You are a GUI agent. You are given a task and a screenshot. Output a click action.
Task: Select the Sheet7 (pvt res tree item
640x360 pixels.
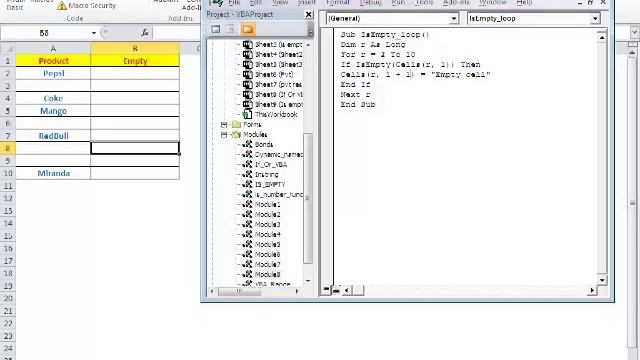278,84
